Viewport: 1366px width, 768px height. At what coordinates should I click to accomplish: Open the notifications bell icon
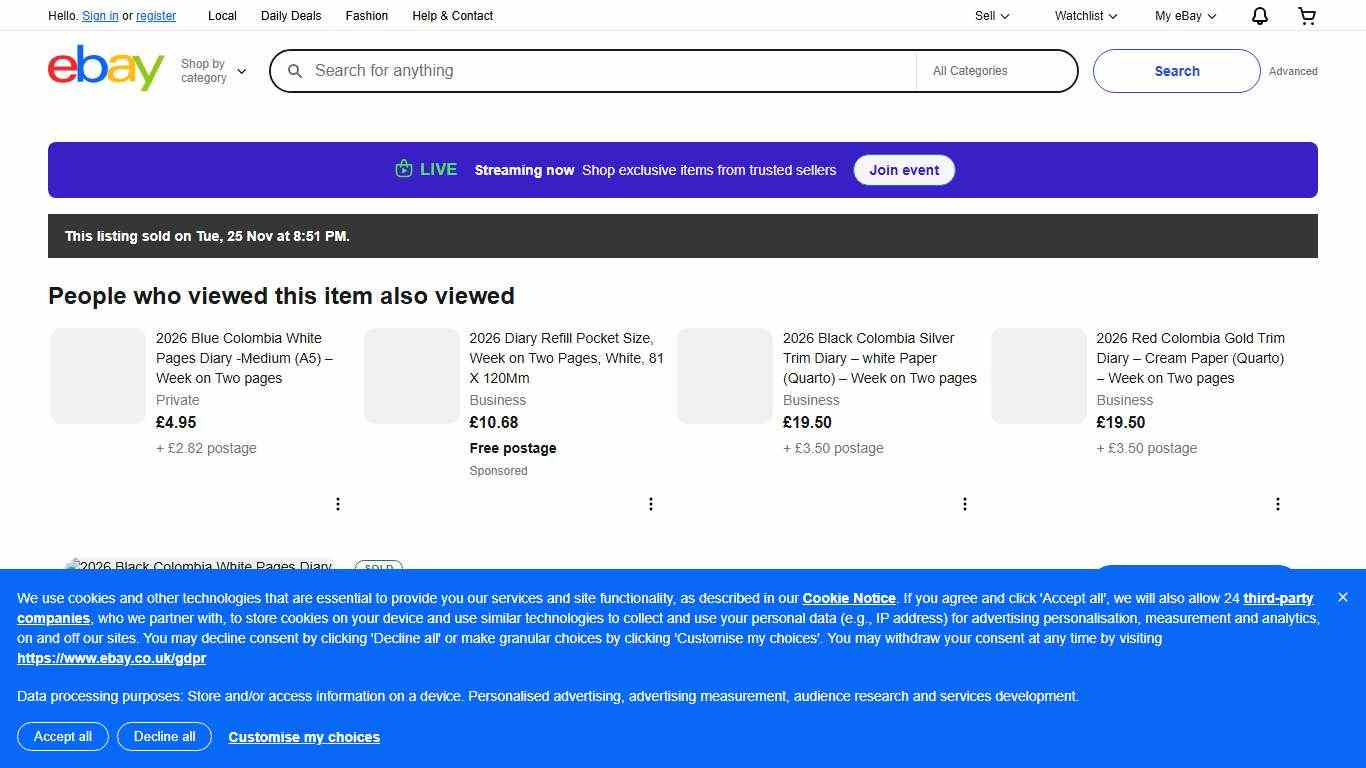[1260, 16]
